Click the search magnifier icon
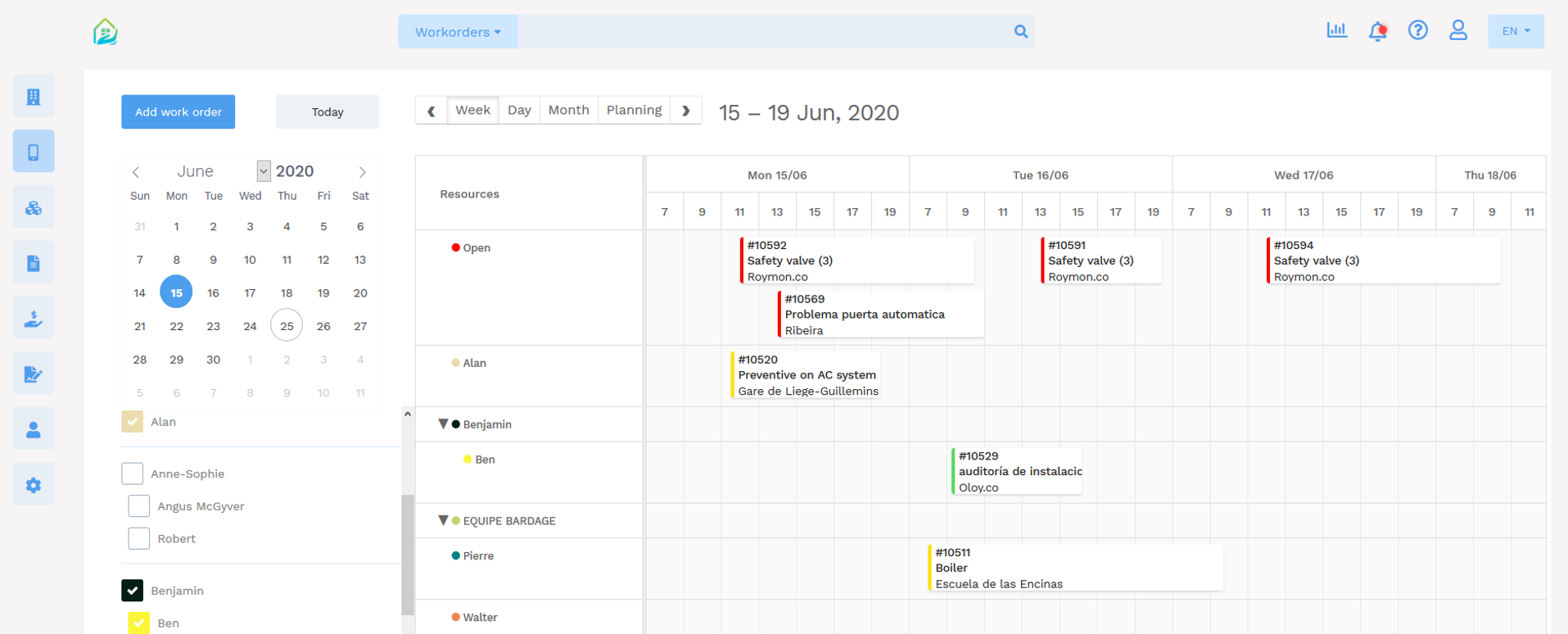1568x634 pixels. point(1020,31)
